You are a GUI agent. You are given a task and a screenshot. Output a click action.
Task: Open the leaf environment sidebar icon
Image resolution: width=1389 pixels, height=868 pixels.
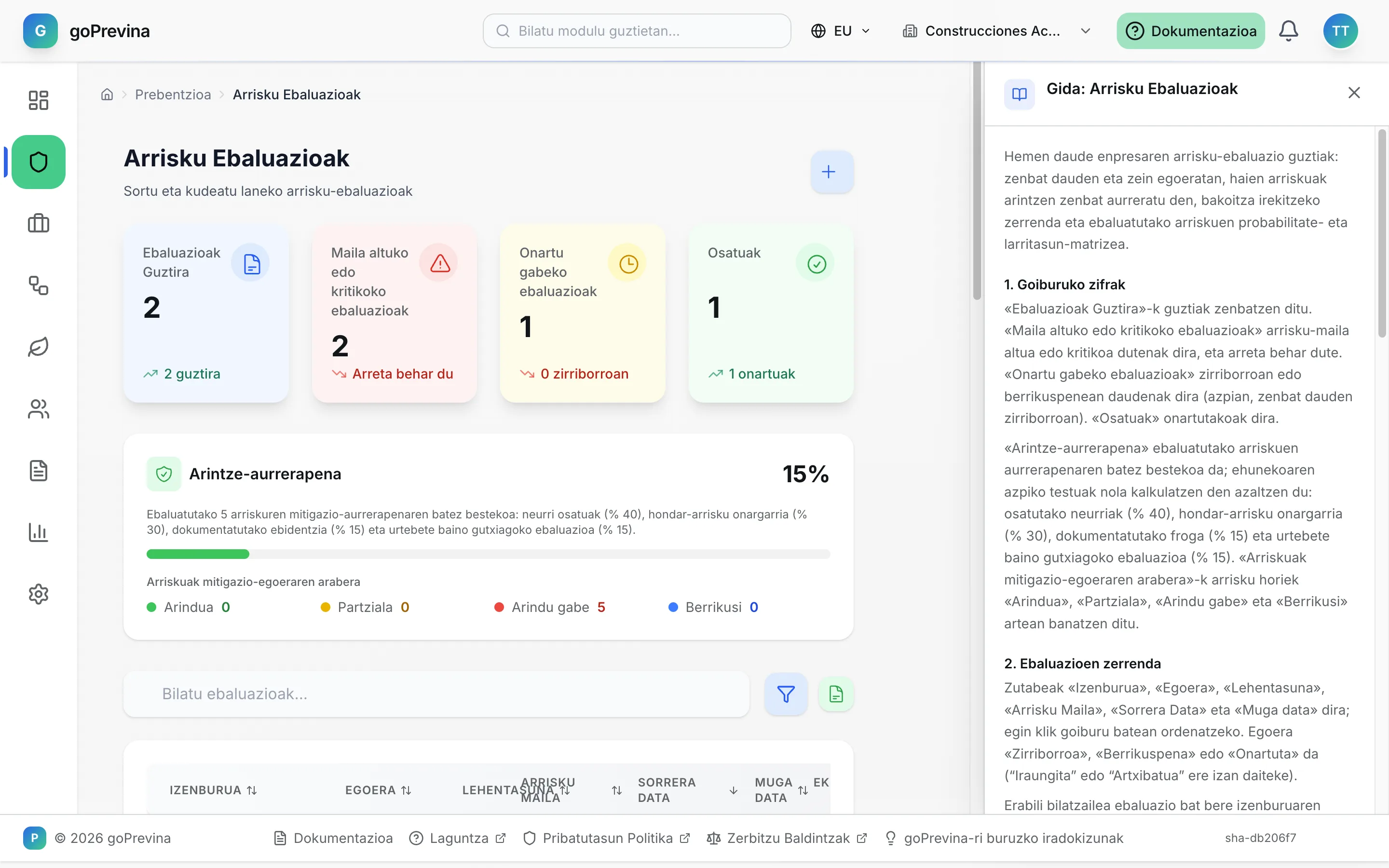[x=39, y=347]
